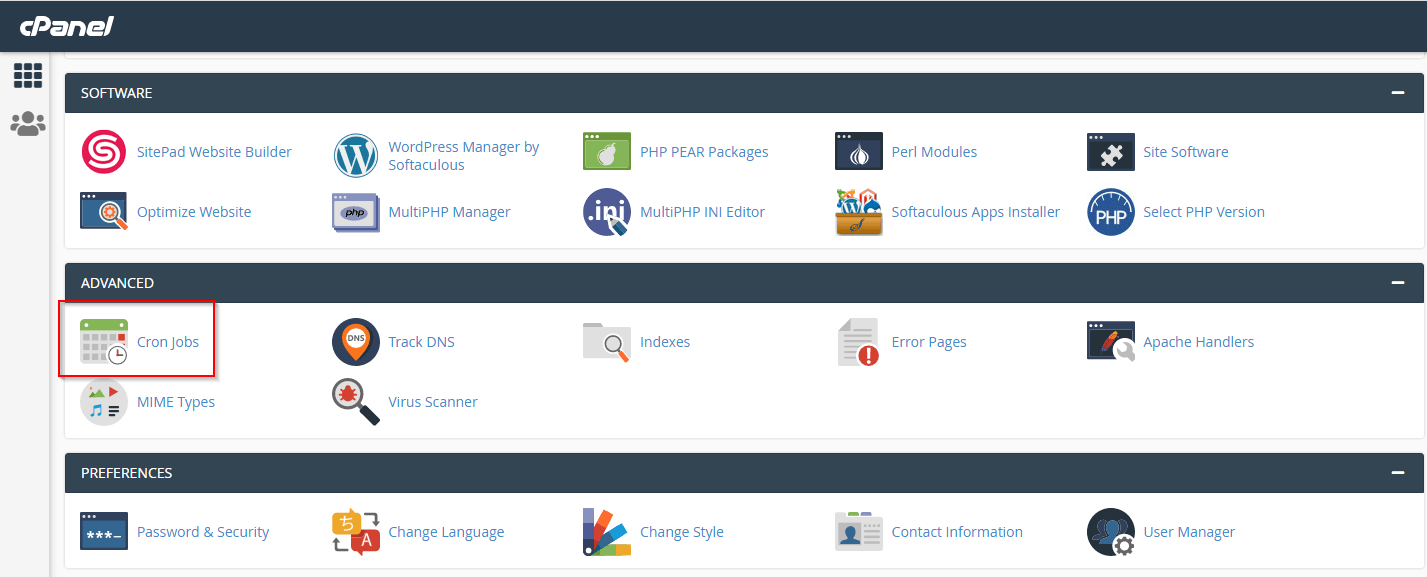
Task: Open the User Manager sidebar people icon
Action: [28, 124]
